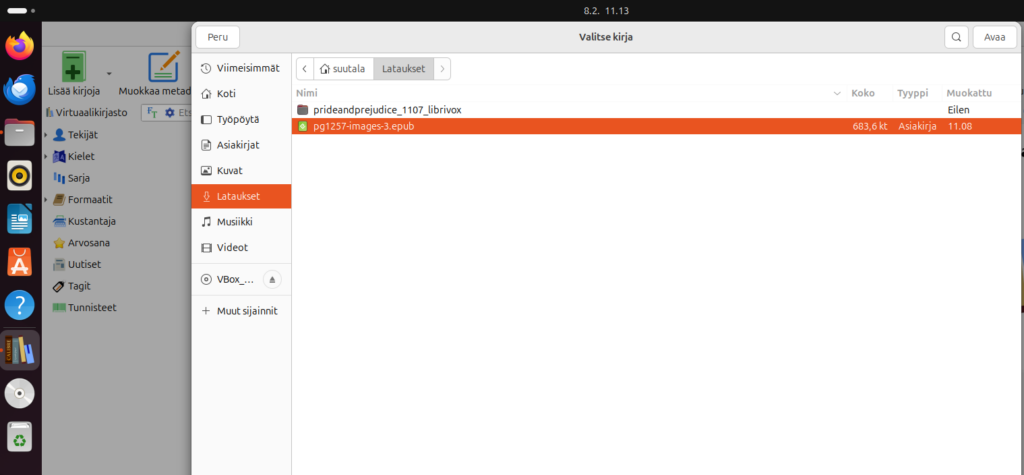
Task: Expand the Tekijät tree node
Action: [47, 135]
